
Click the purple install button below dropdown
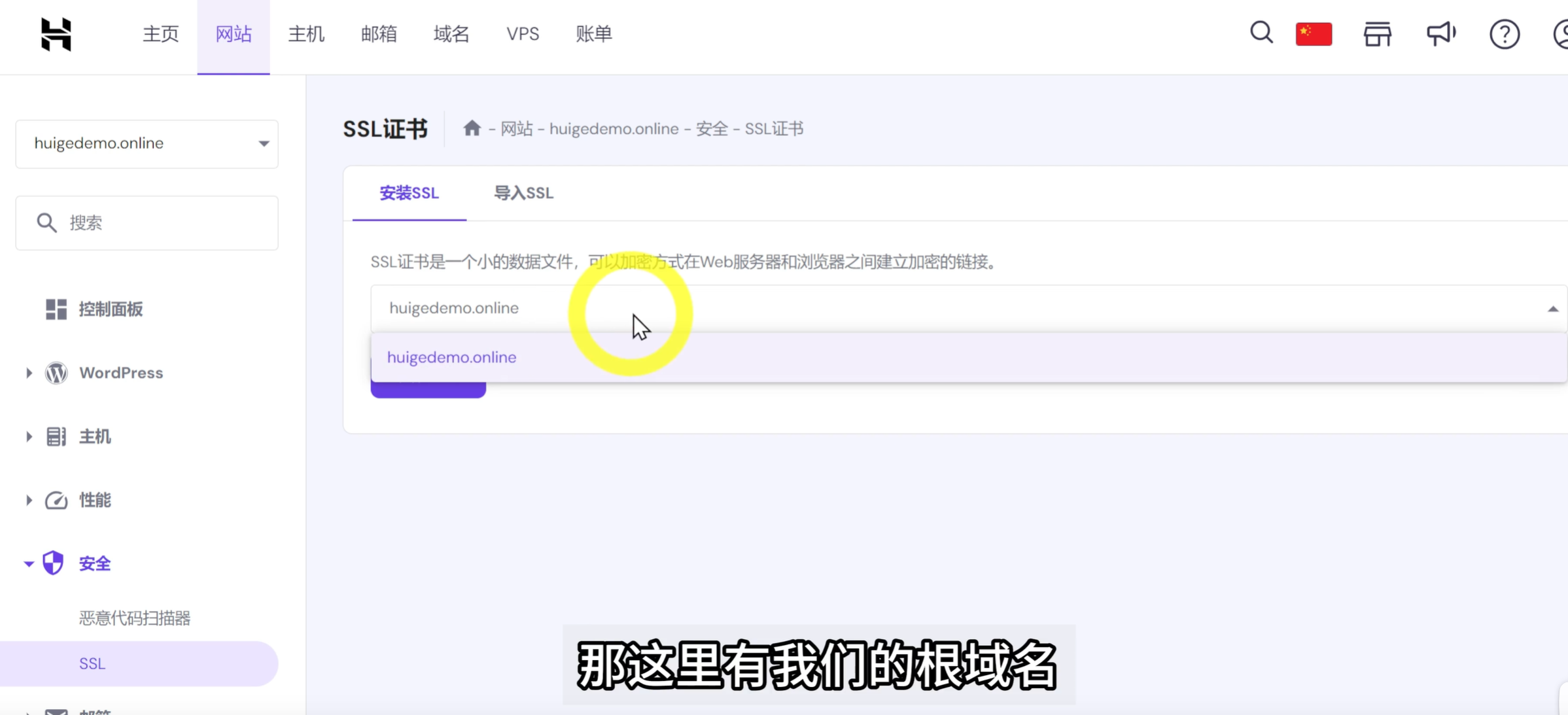coord(428,389)
